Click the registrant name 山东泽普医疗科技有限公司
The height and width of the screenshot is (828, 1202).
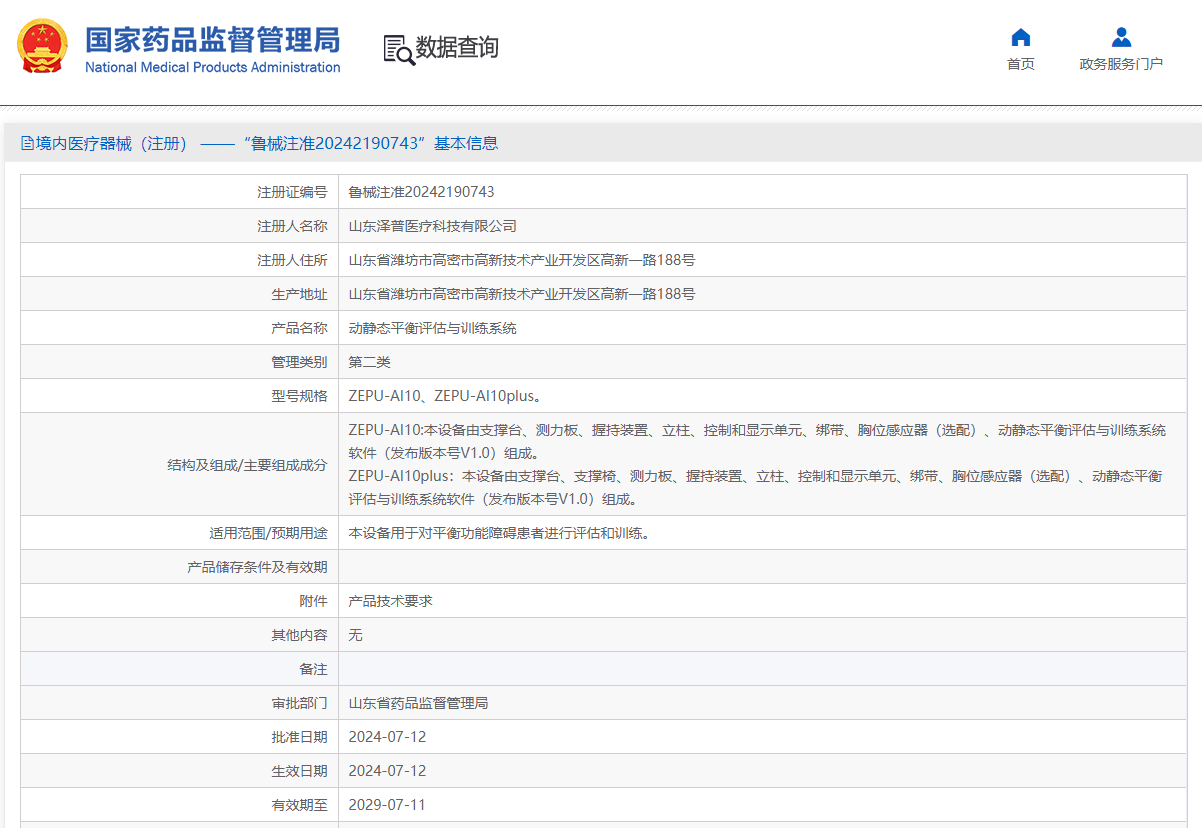point(432,226)
